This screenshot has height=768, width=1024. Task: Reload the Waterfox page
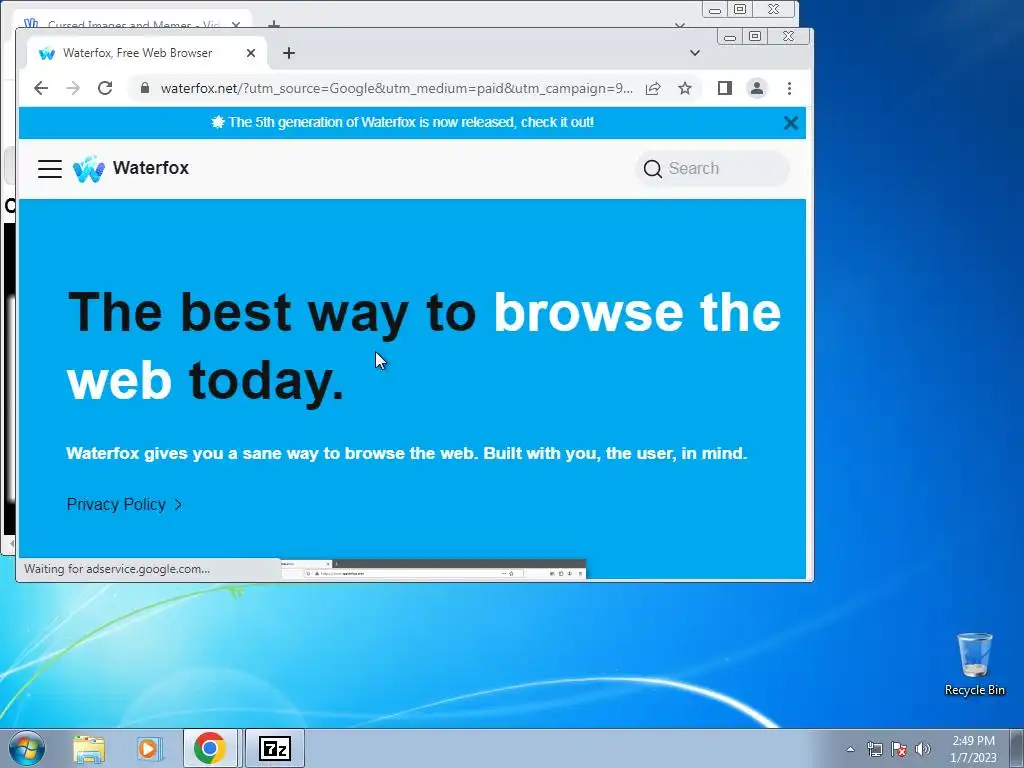point(105,88)
